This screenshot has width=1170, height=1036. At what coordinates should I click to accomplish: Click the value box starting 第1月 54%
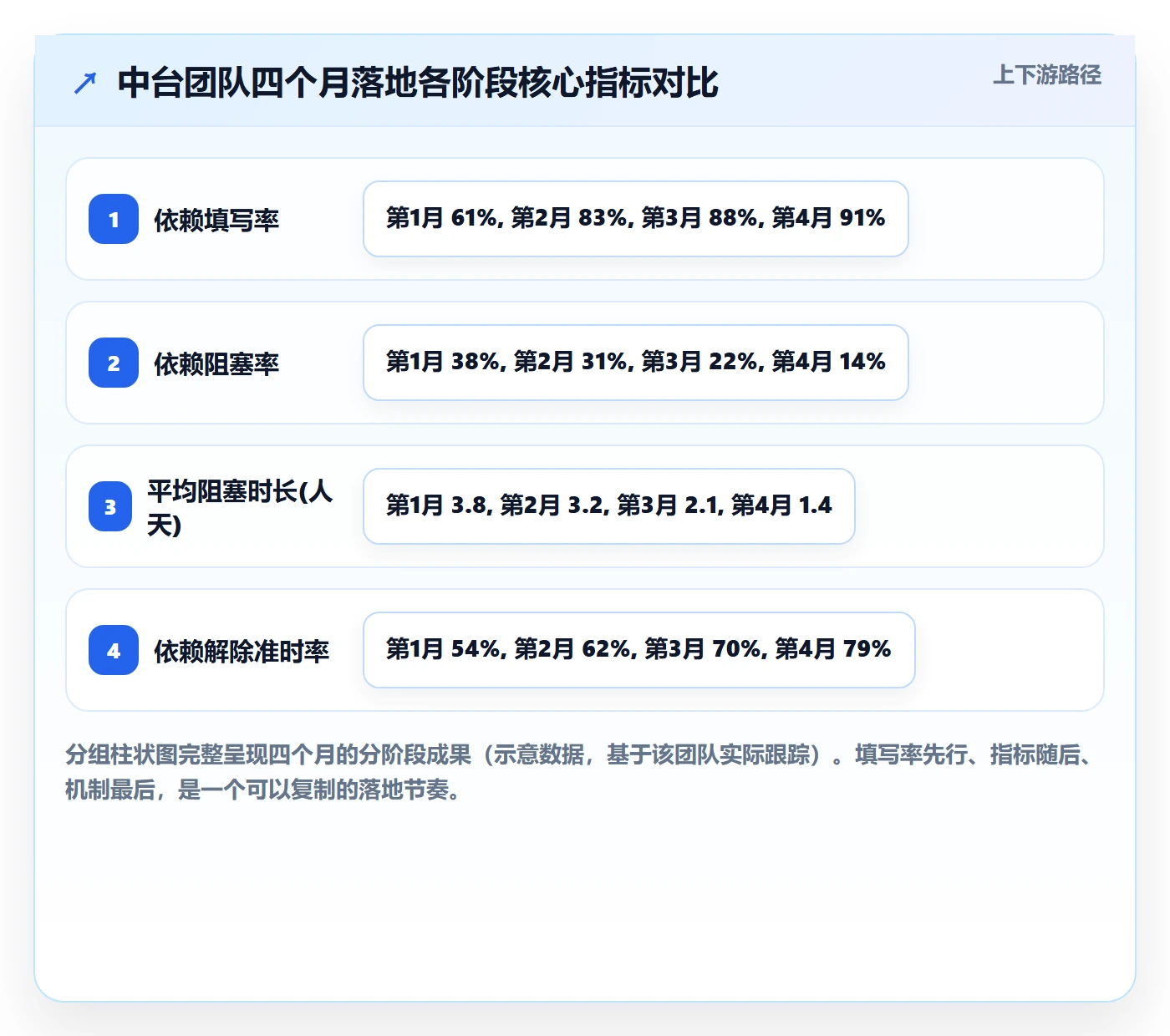[x=639, y=650]
